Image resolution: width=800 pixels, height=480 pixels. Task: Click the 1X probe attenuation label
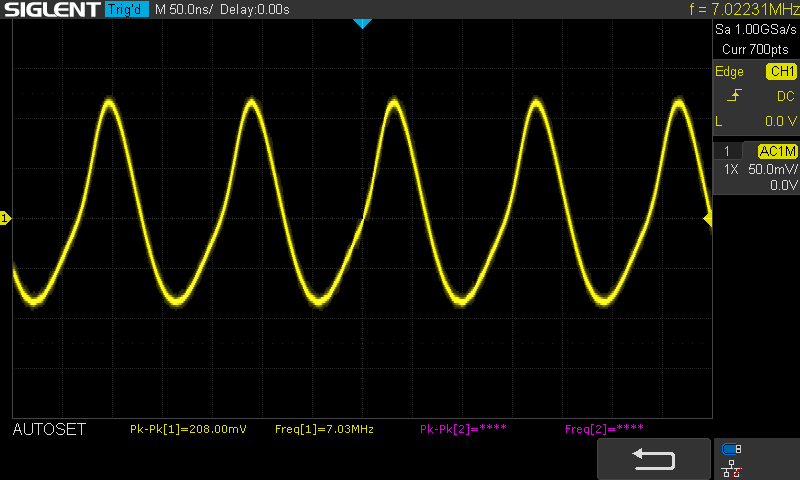click(x=731, y=169)
